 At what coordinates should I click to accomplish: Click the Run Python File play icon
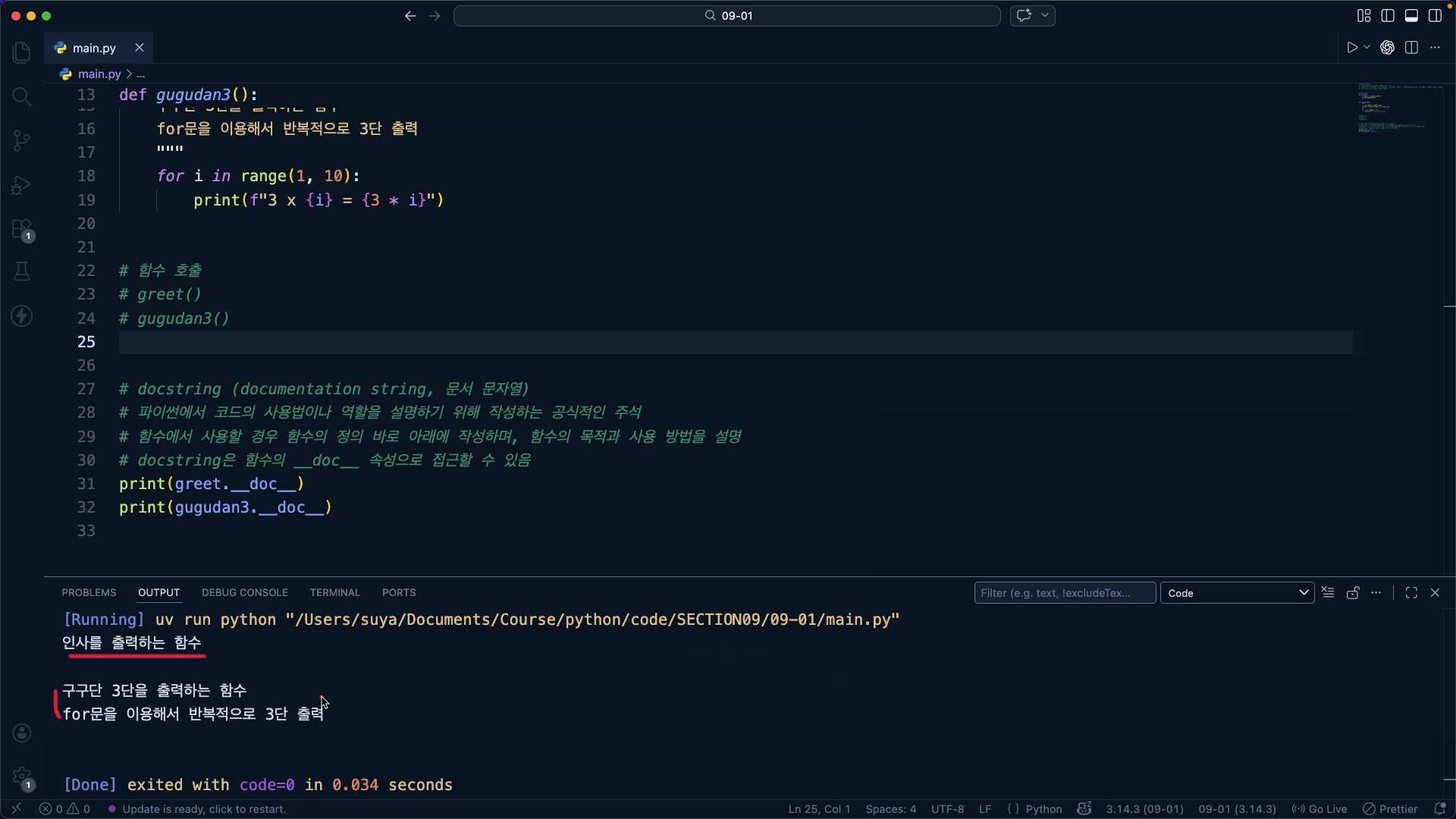tap(1352, 48)
